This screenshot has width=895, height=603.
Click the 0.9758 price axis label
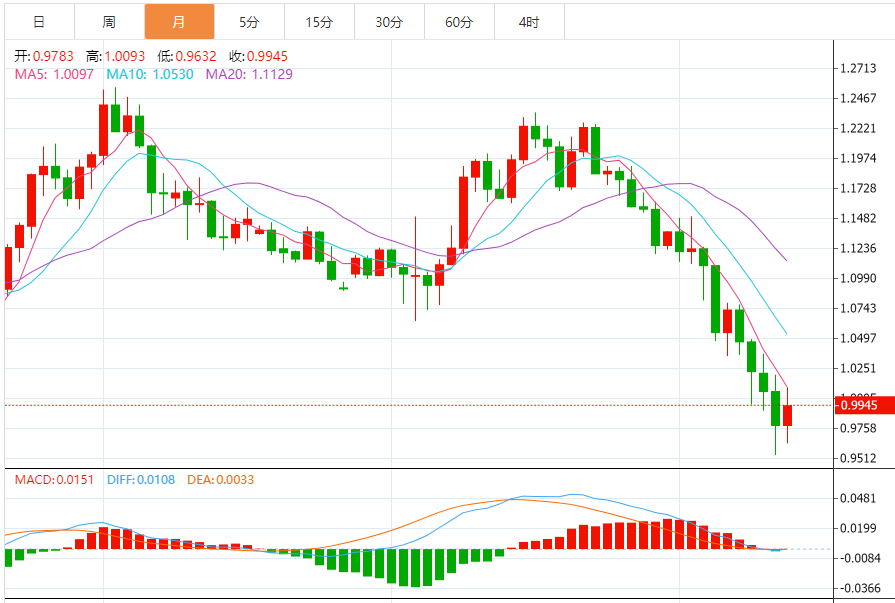[x=858, y=428]
